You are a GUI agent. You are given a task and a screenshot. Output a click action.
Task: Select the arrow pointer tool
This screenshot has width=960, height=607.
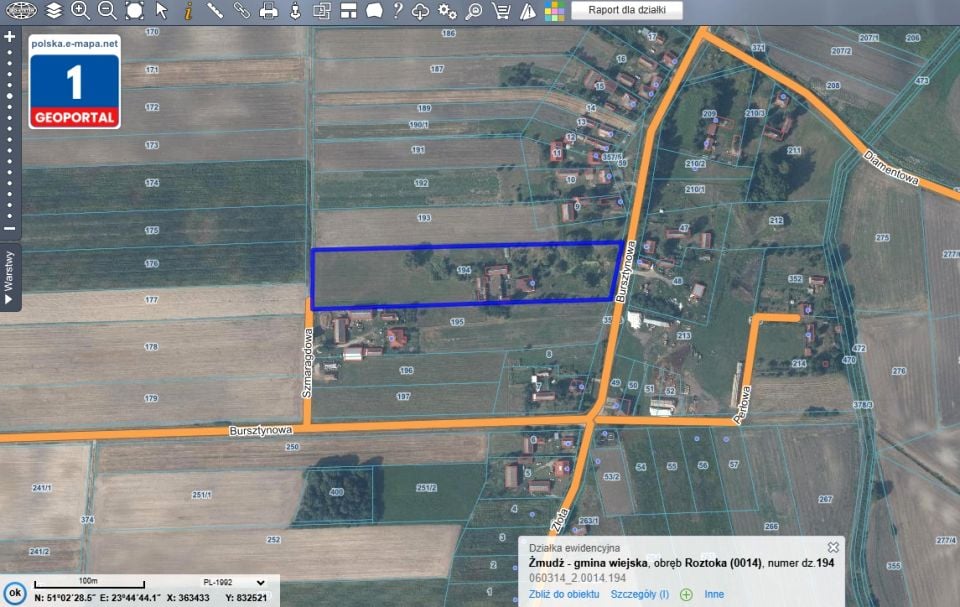[x=162, y=10]
